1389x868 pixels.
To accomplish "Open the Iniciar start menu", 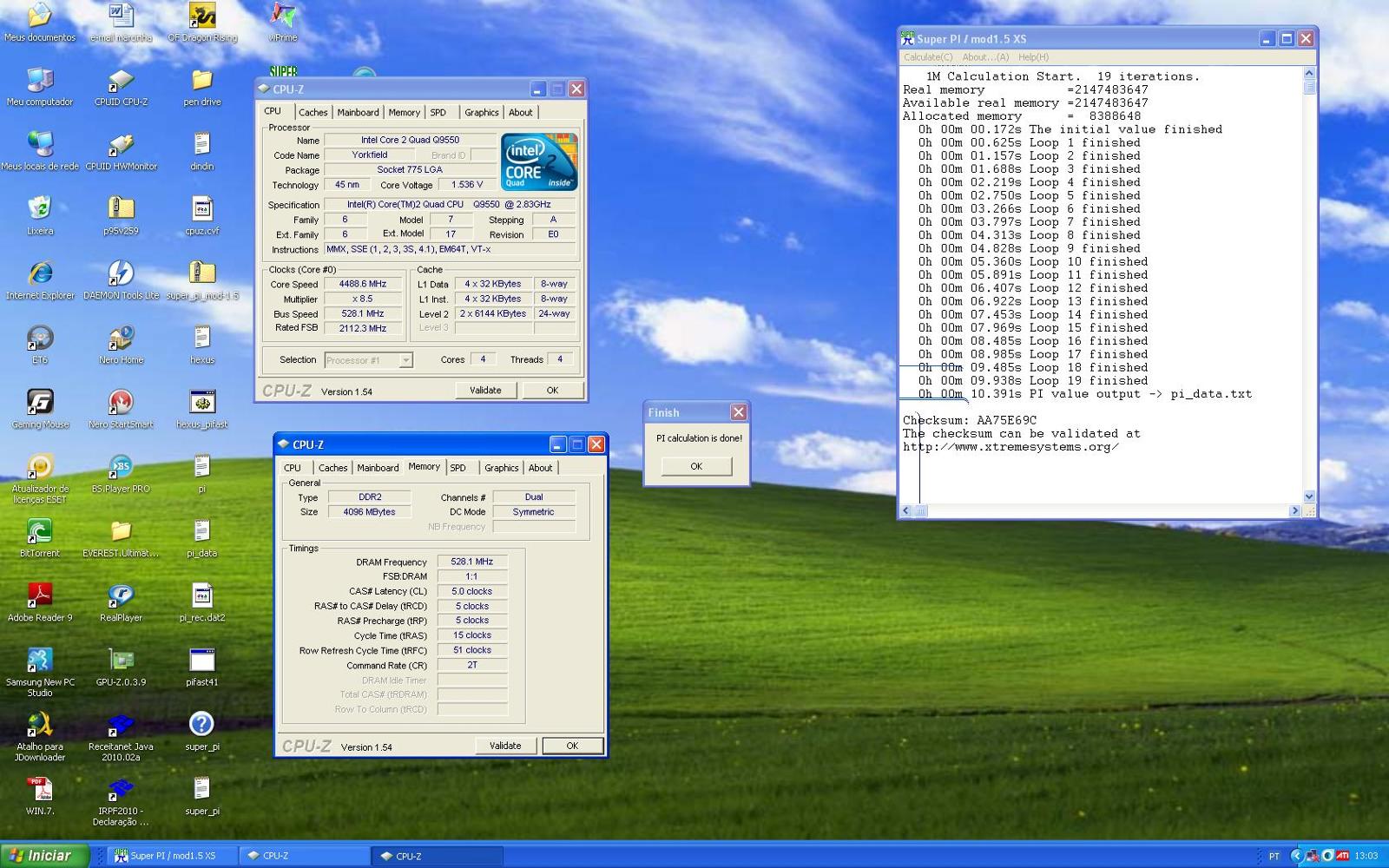I will [44, 856].
